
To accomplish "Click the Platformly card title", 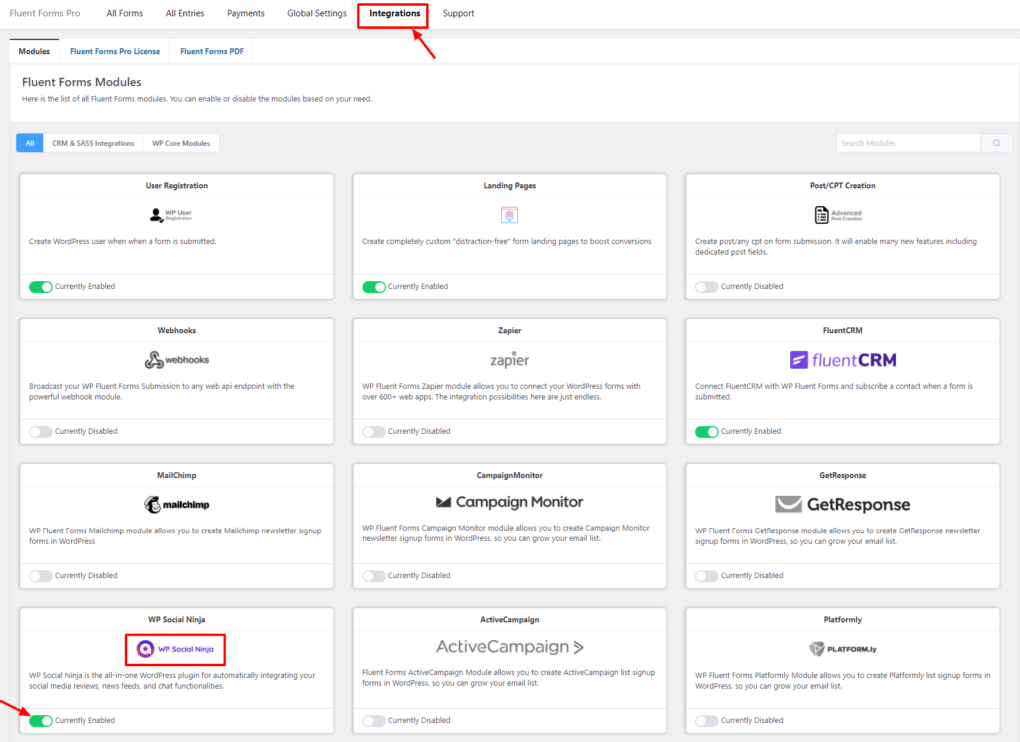I will (842, 620).
